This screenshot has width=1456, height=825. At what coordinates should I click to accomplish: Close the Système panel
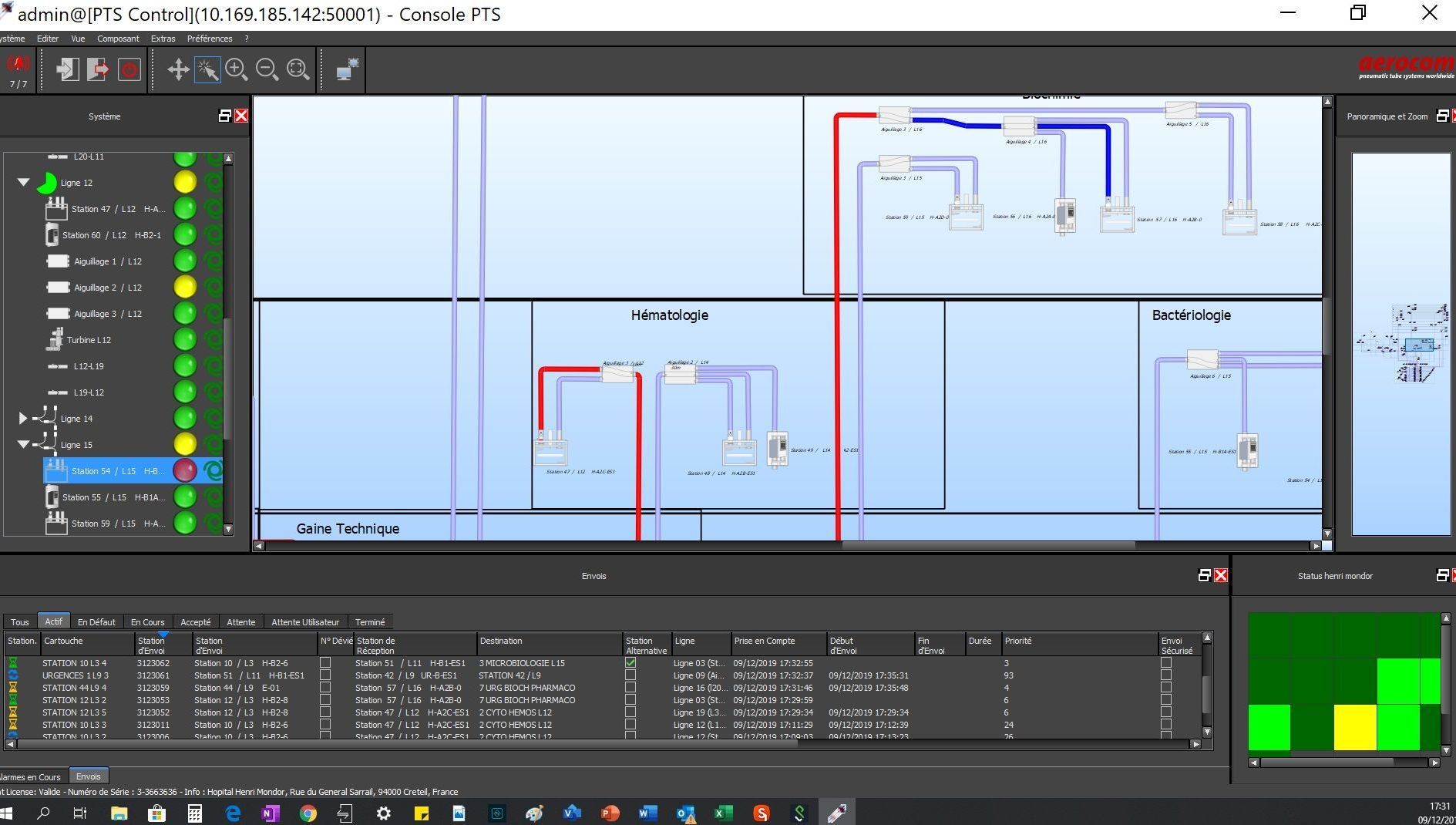tap(241, 116)
